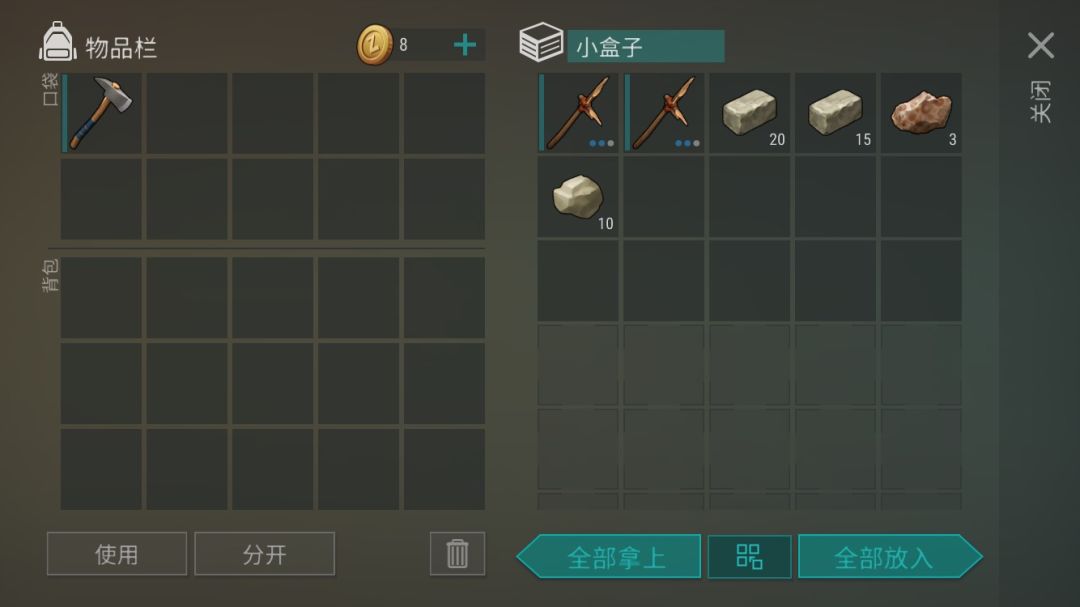Click the backpack icon beside 物品栏

pos(58,42)
